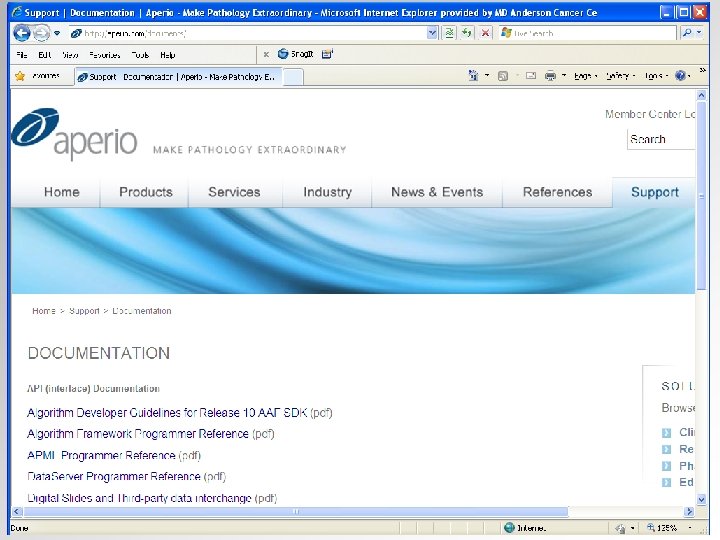Image resolution: width=720 pixels, height=540 pixels.
Task: Open the Tools command bar dropdown
Action: coord(656,76)
